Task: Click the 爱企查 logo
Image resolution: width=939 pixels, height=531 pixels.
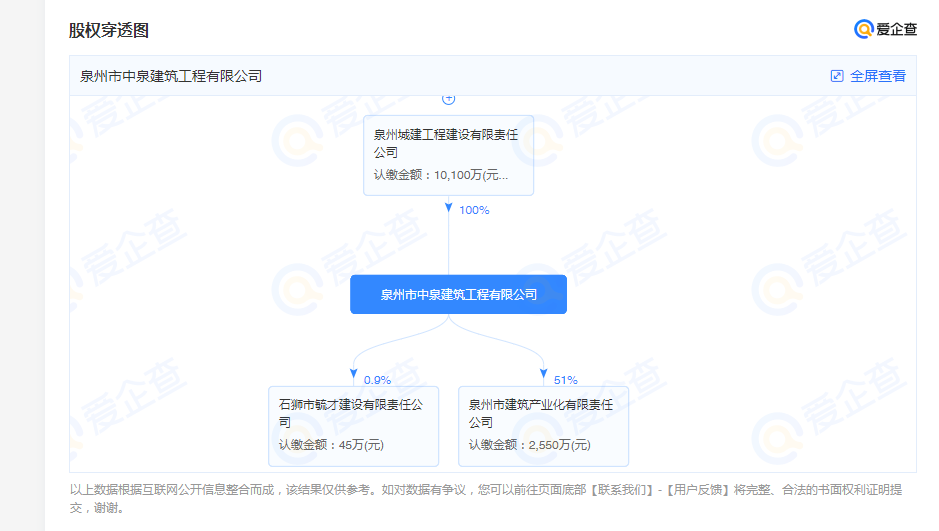Action: pos(885,29)
